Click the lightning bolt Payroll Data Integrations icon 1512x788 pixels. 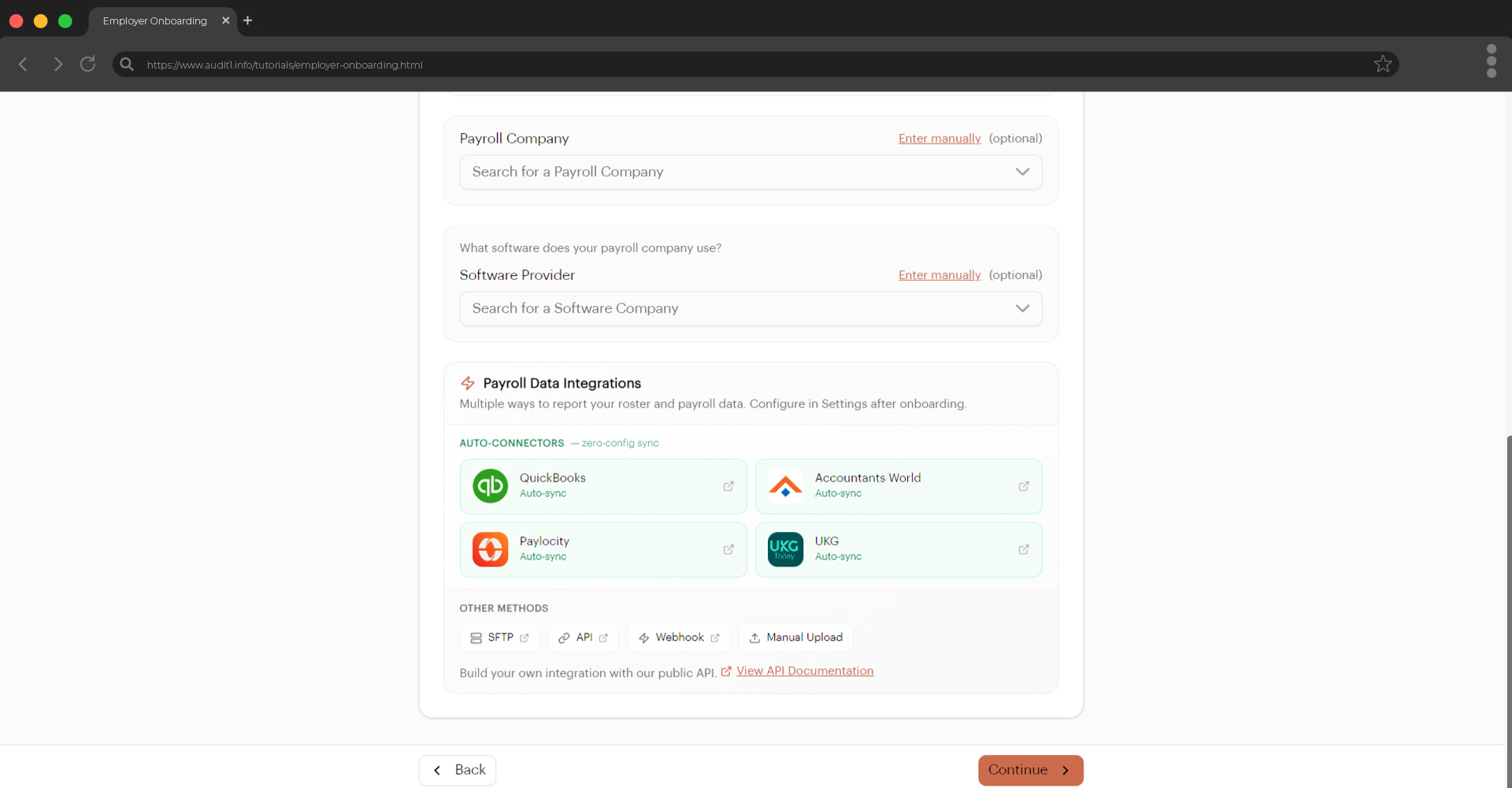coord(467,383)
